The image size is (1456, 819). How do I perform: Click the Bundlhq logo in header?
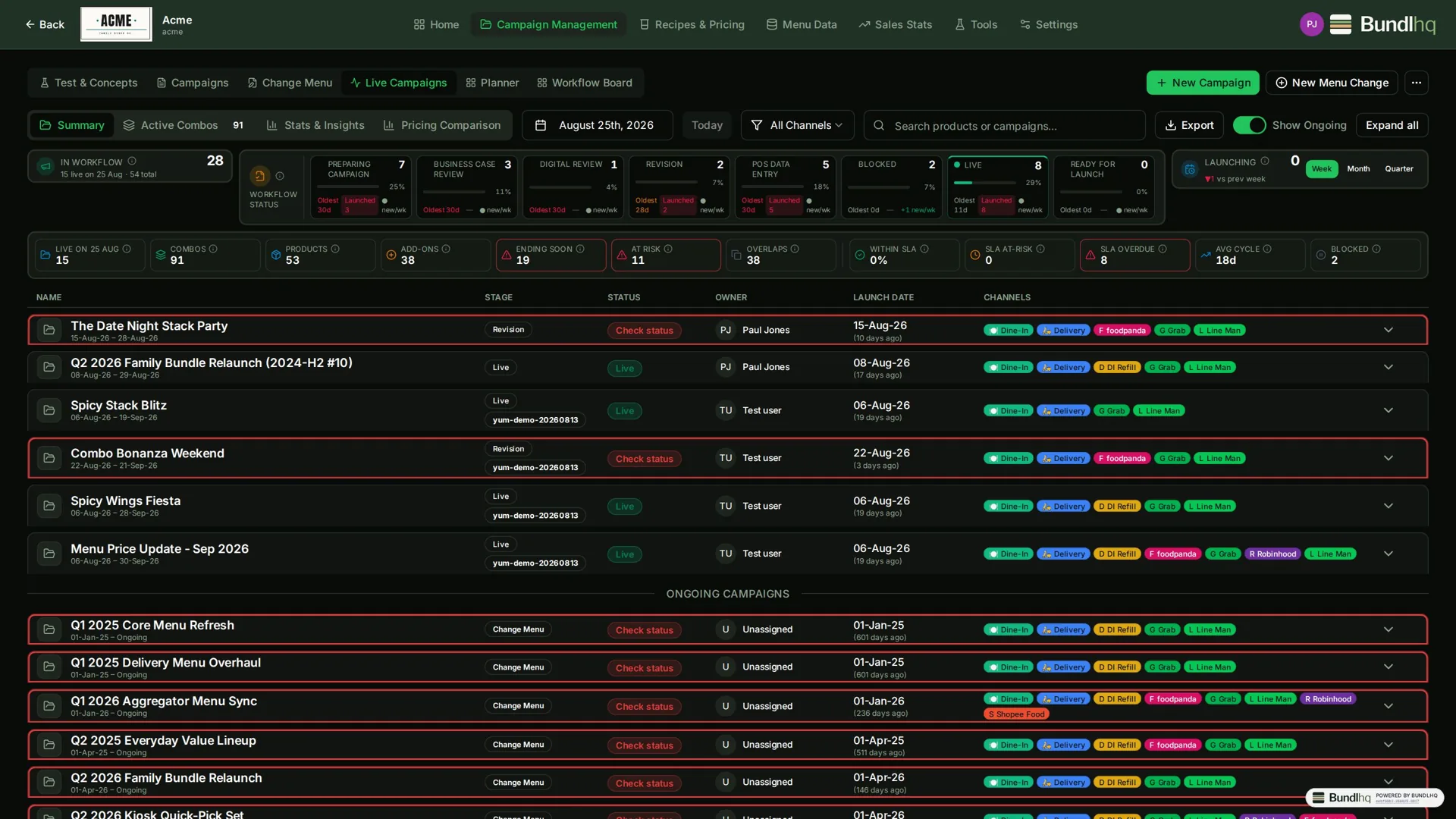[x=1382, y=24]
